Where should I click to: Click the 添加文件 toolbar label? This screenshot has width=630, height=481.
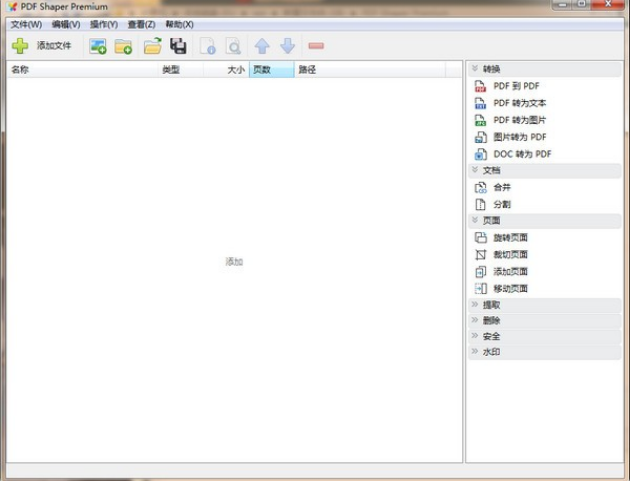click(x=54, y=45)
